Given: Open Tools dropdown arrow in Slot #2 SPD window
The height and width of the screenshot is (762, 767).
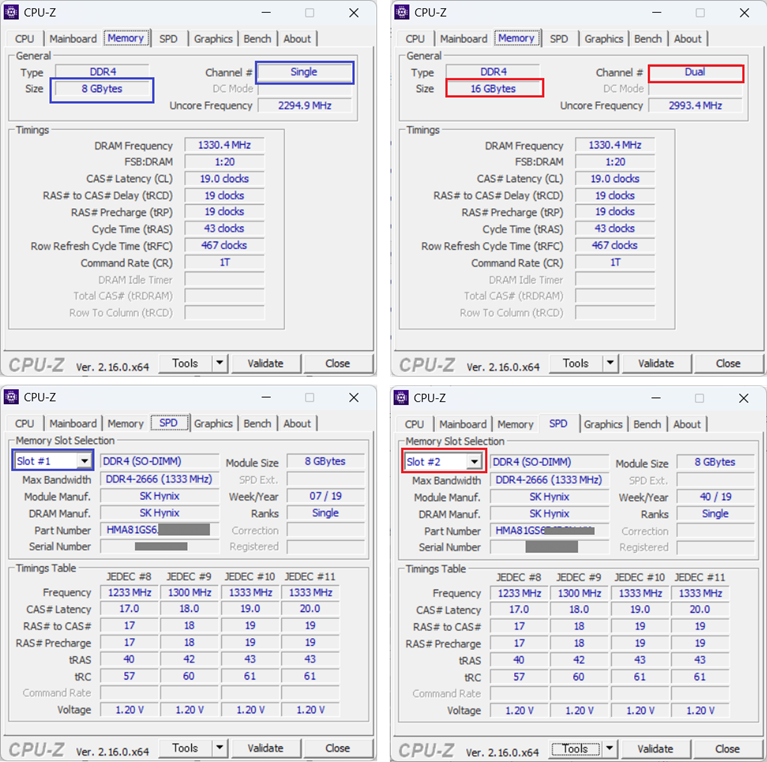Looking at the screenshot, I should (x=609, y=748).
